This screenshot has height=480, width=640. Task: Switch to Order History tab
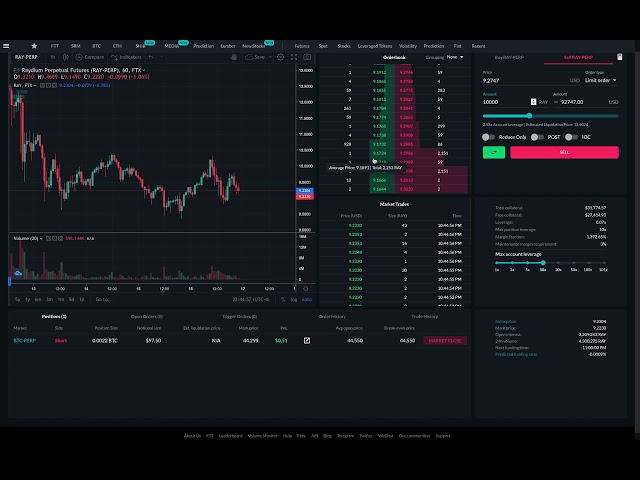[332, 317]
